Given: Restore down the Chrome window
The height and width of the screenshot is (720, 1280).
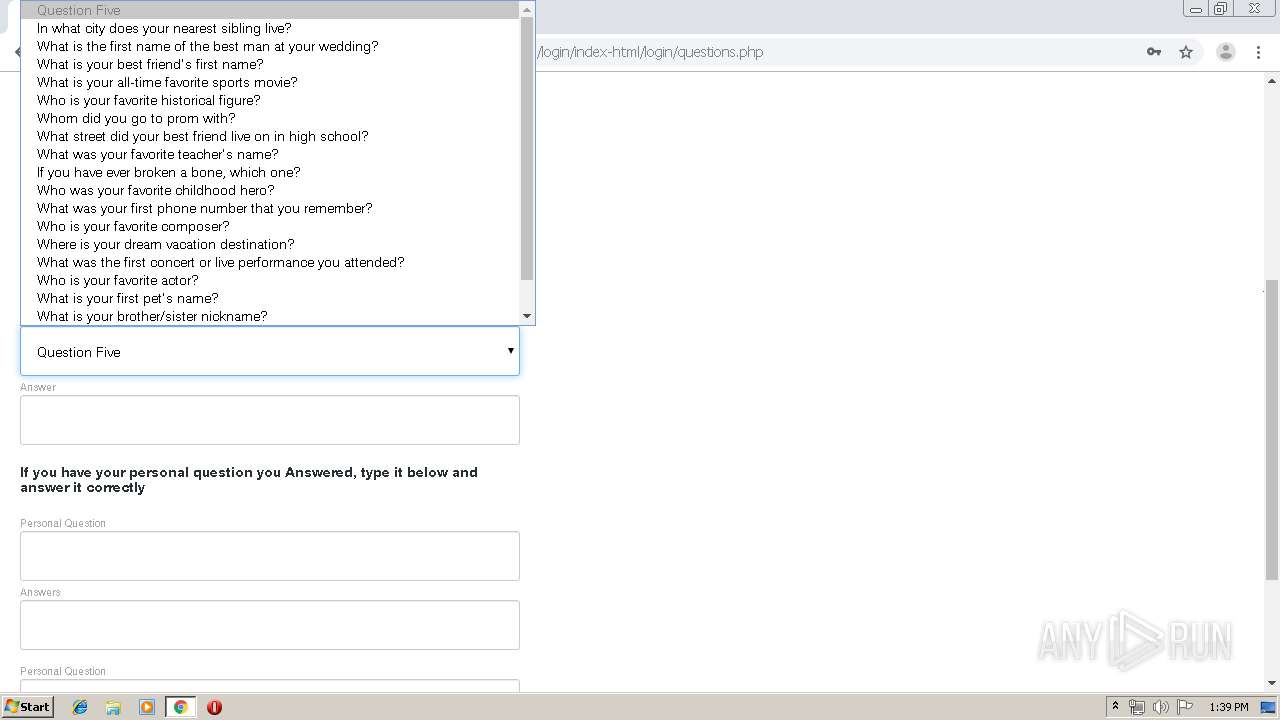Looking at the screenshot, I should pos(1221,9).
